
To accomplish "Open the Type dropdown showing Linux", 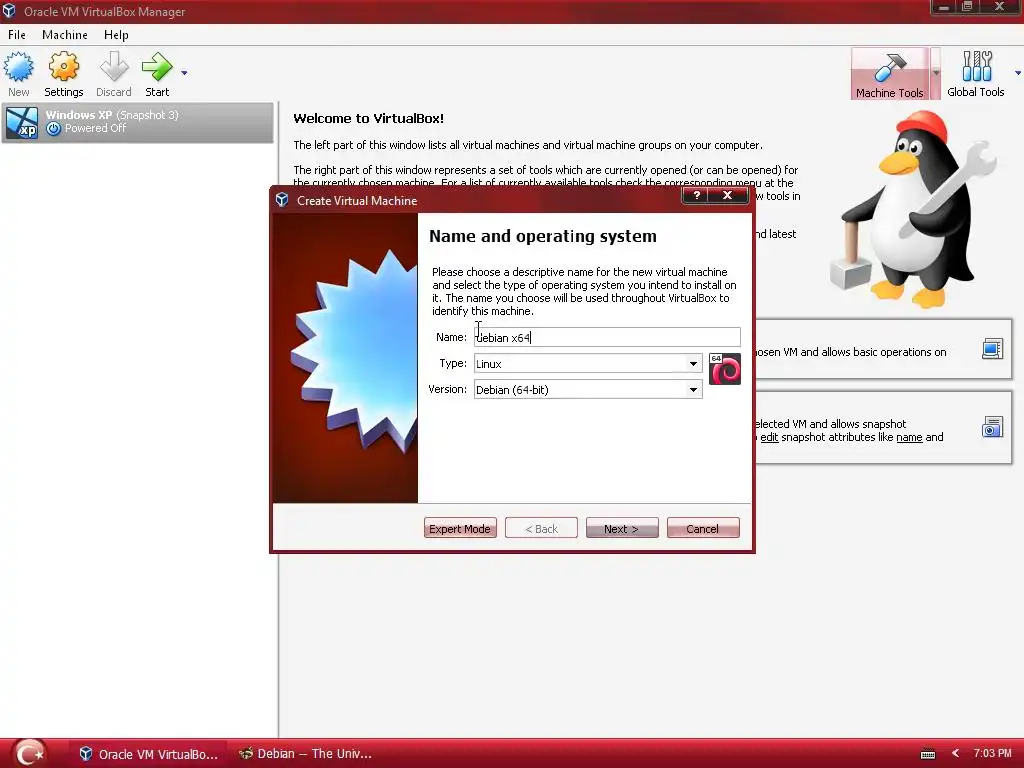I will (x=588, y=363).
